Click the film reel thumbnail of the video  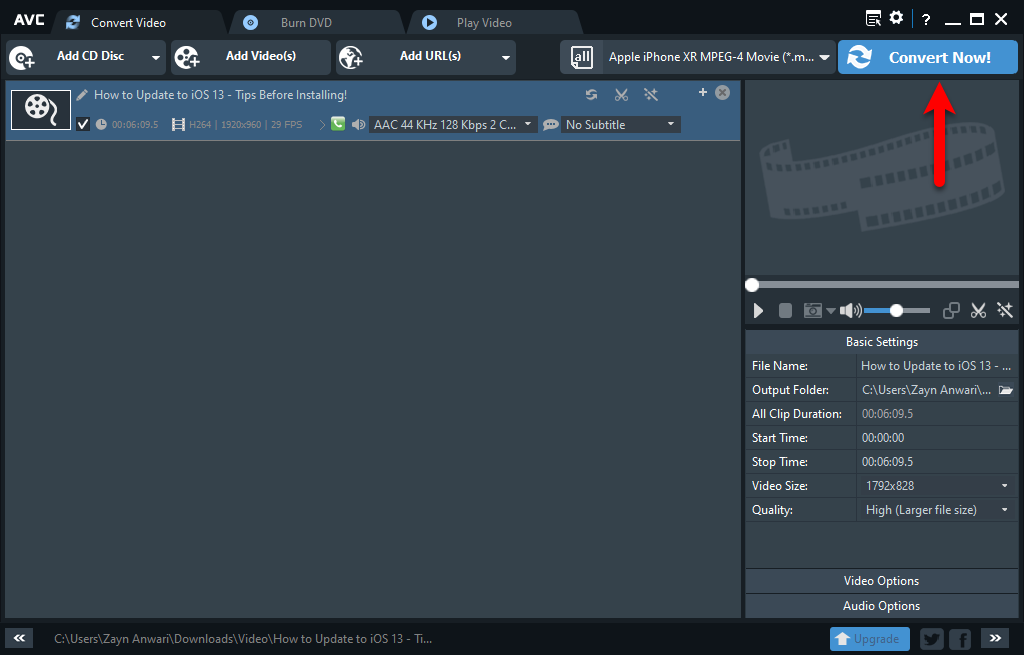coord(41,110)
